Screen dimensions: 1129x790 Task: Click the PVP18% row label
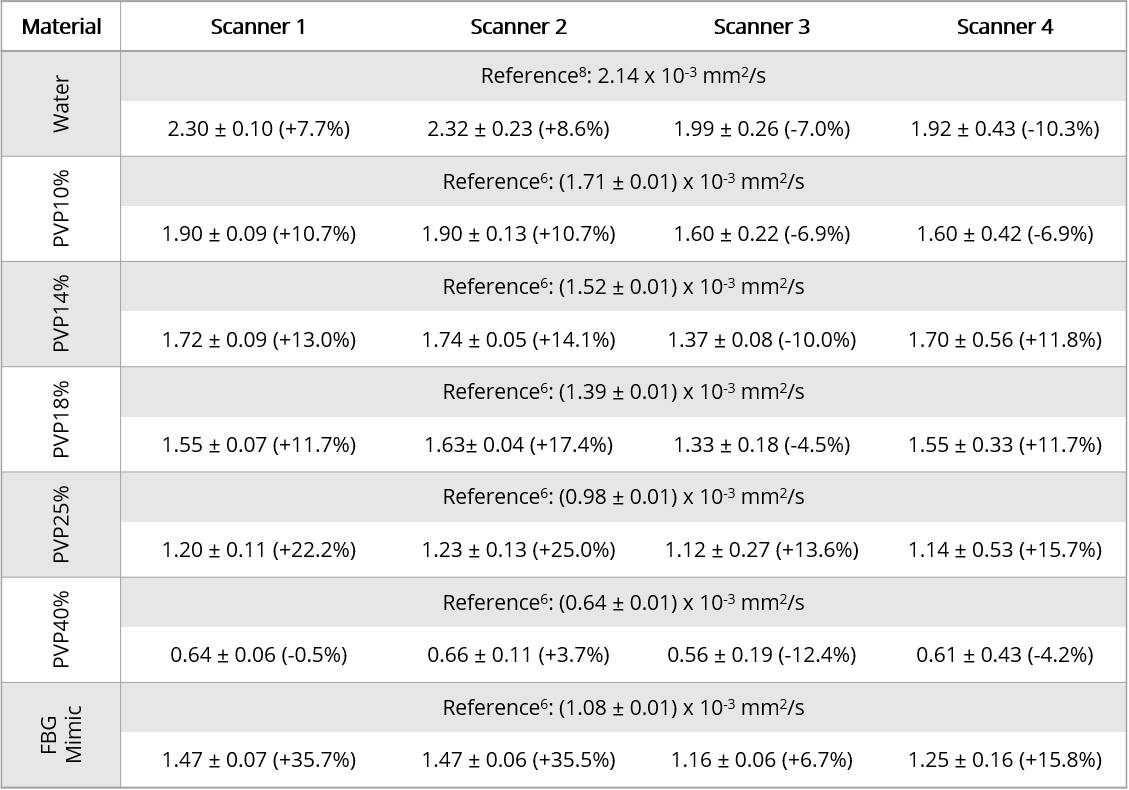[x=62, y=419]
